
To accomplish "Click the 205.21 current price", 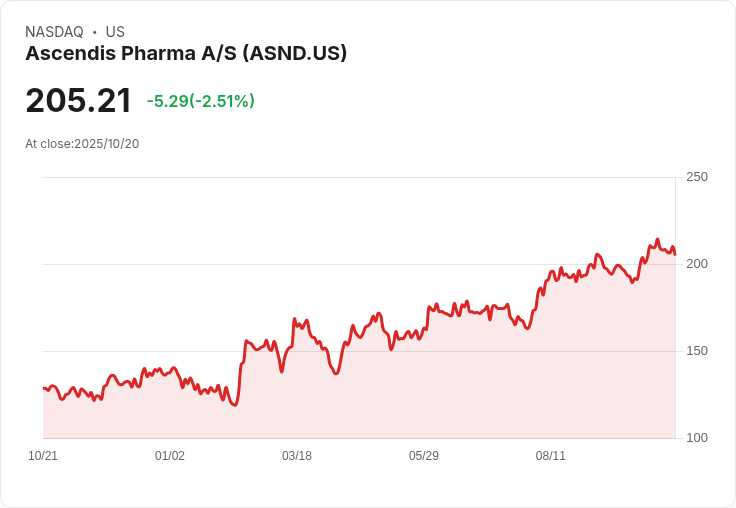I will [x=78, y=101].
